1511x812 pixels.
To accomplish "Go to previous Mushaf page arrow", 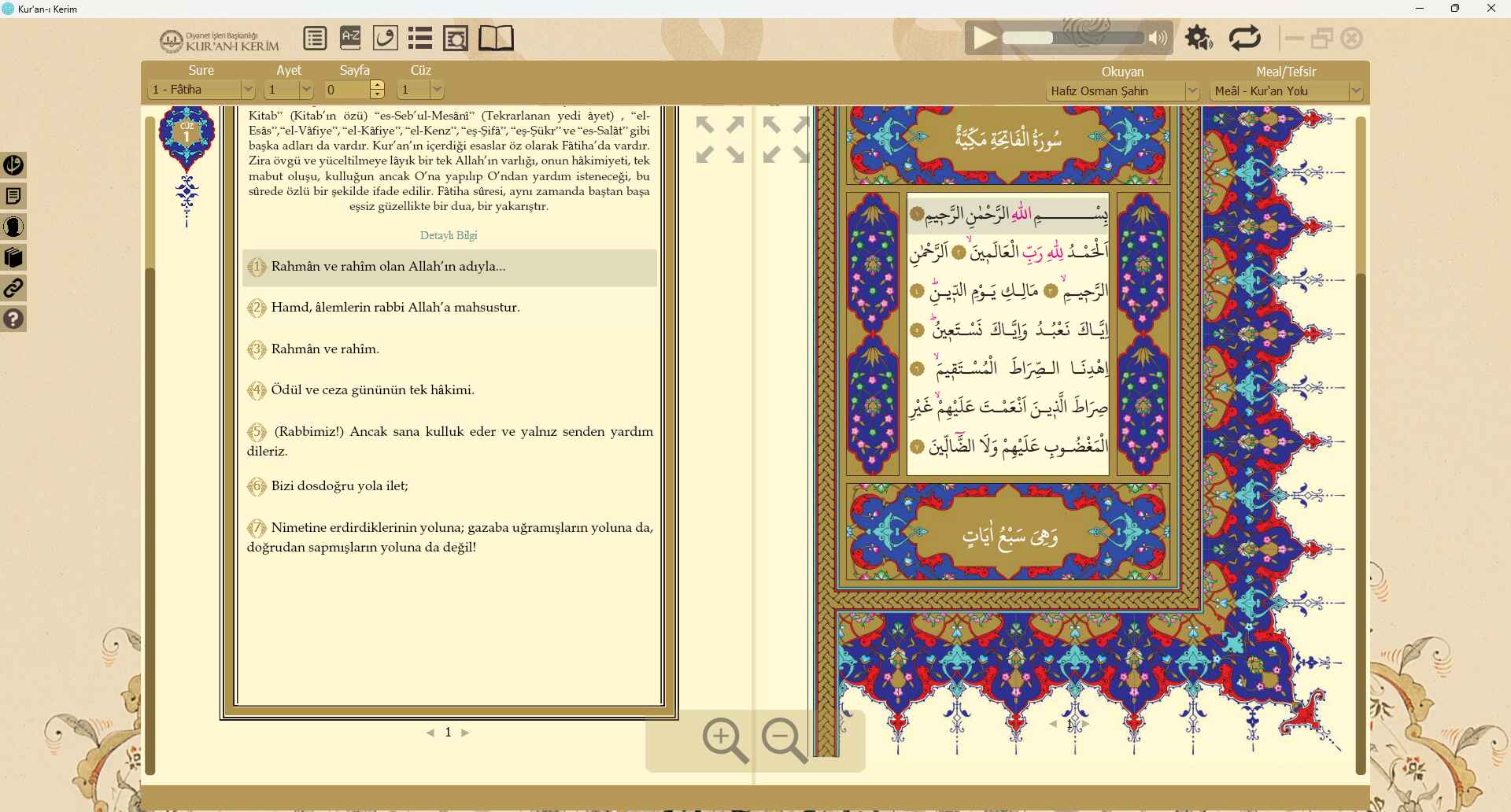I will click(1053, 724).
